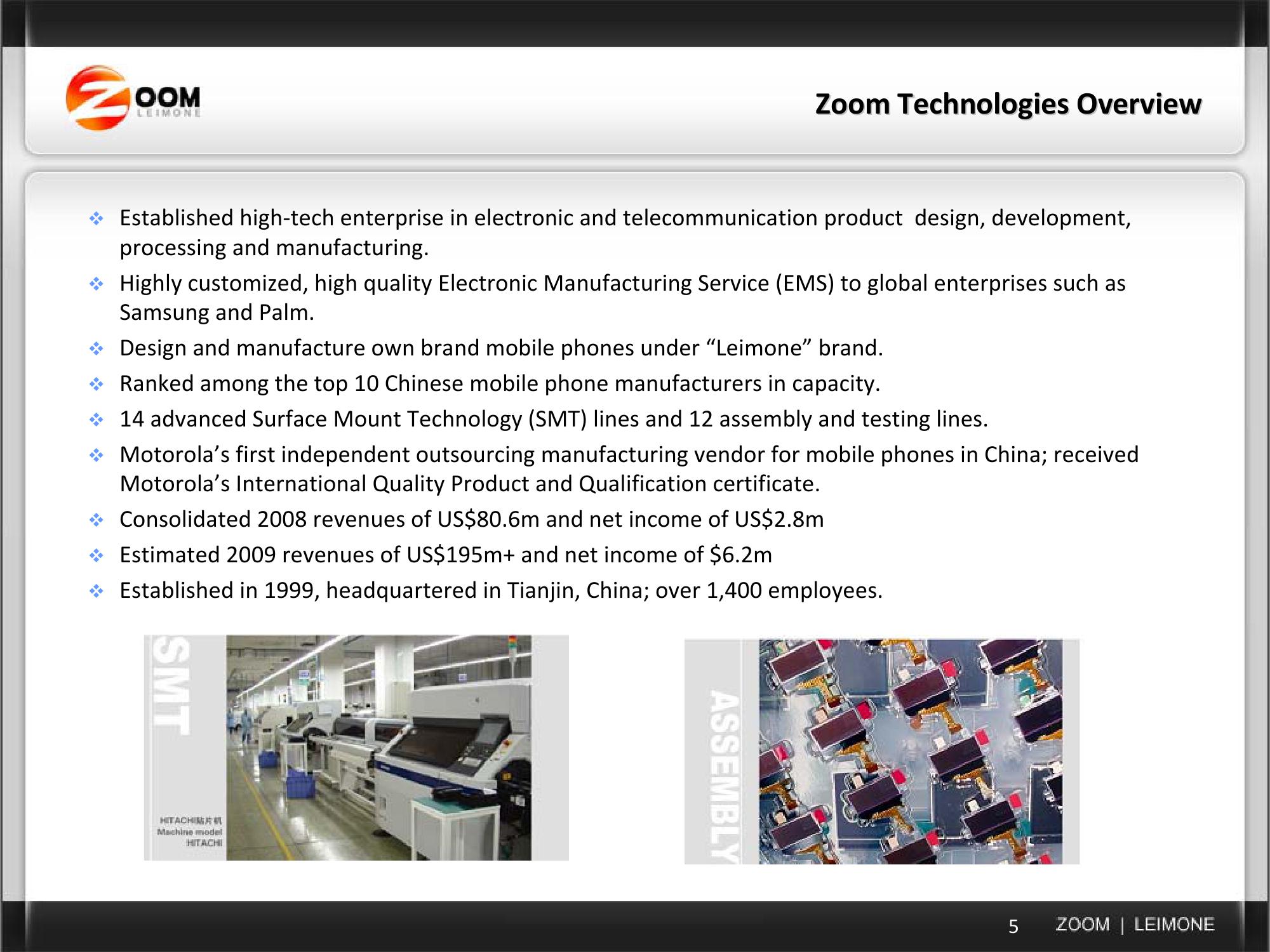The height and width of the screenshot is (952, 1270).
Task: Click 'Consolidated 2008 revenues of US$80.6m' line
Action: pos(472,519)
